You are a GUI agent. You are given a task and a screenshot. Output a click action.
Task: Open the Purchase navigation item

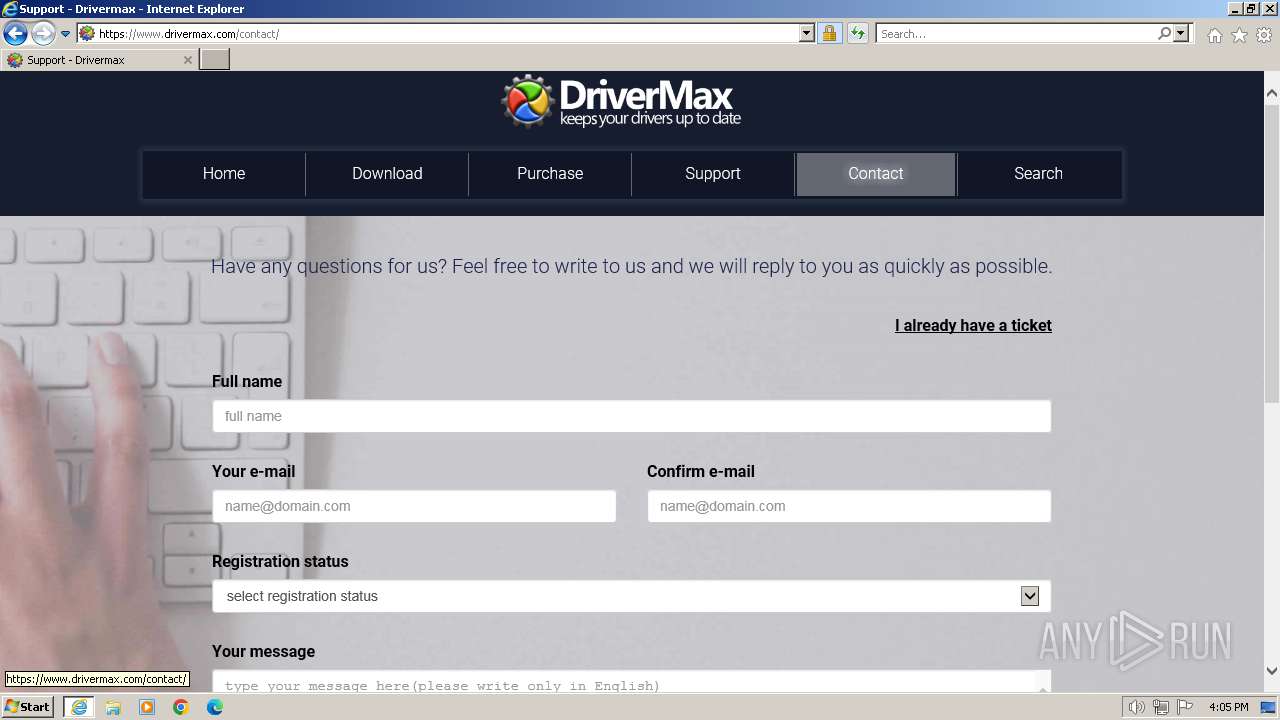[550, 174]
